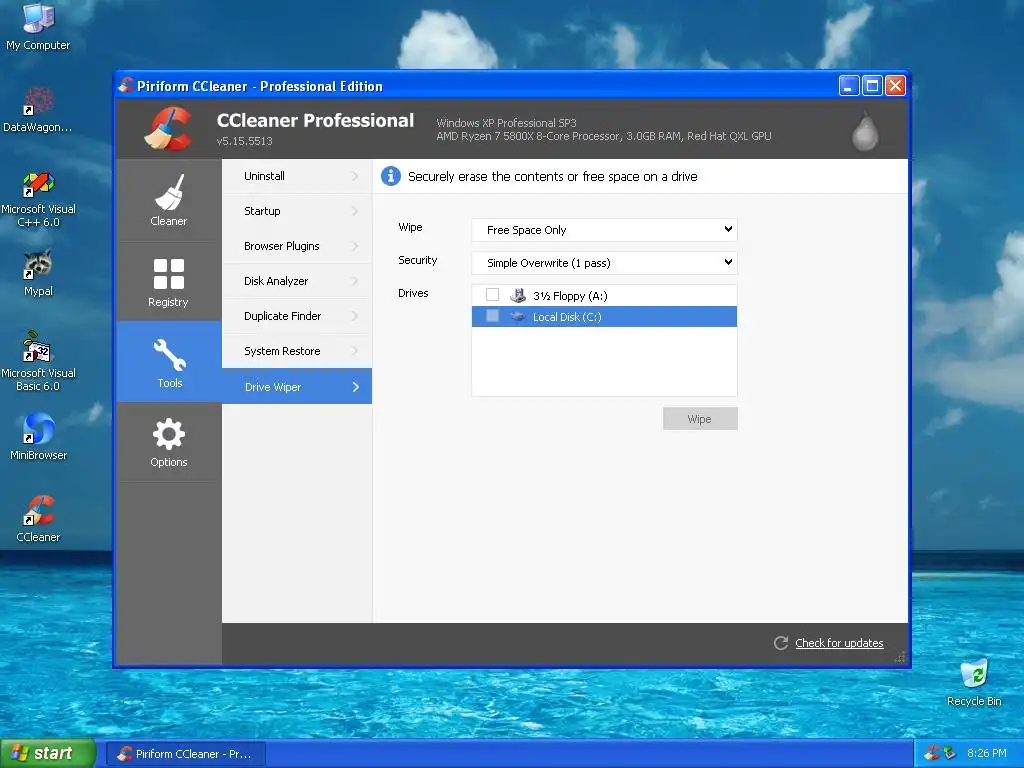Click the second system tray icon
The height and width of the screenshot is (768, 1024).
click(950, 753)
